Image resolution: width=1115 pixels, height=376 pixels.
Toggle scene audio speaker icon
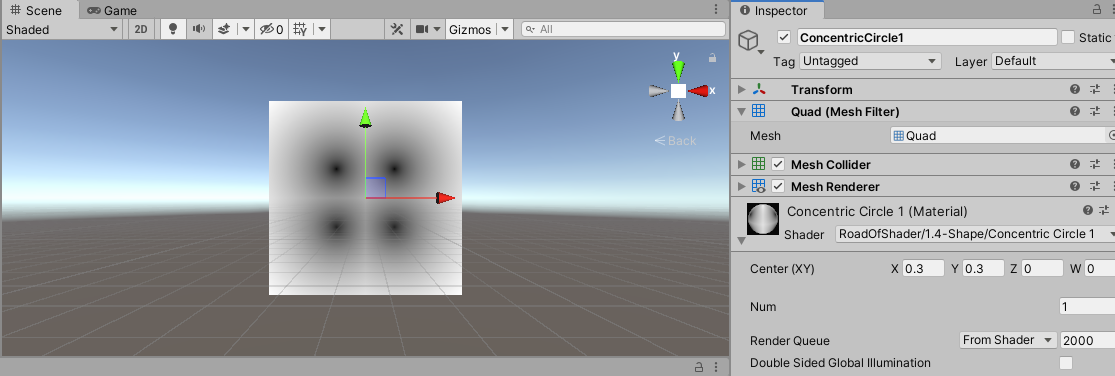[x=198, y=29]
